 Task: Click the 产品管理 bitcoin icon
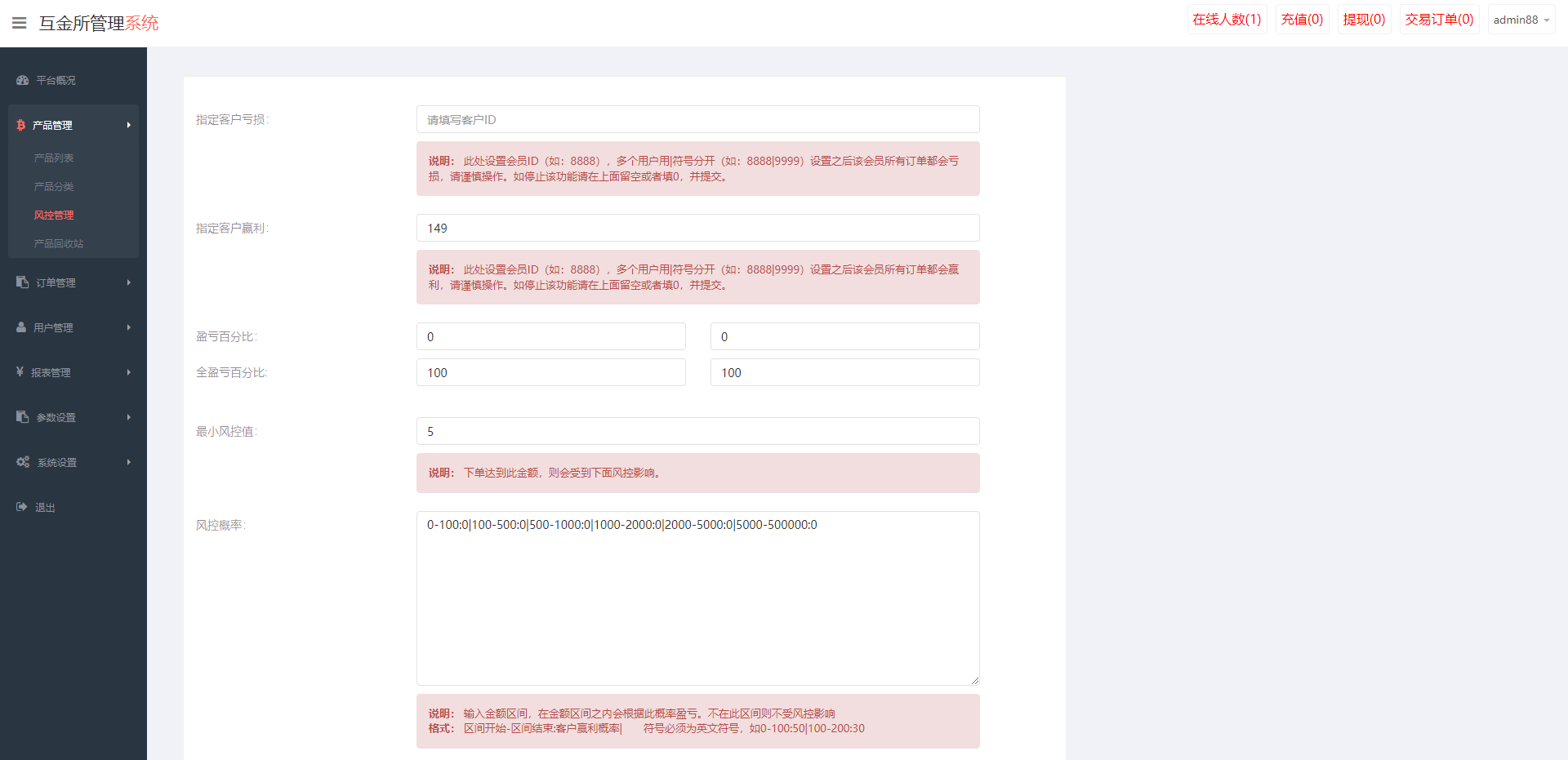(21, 125)
